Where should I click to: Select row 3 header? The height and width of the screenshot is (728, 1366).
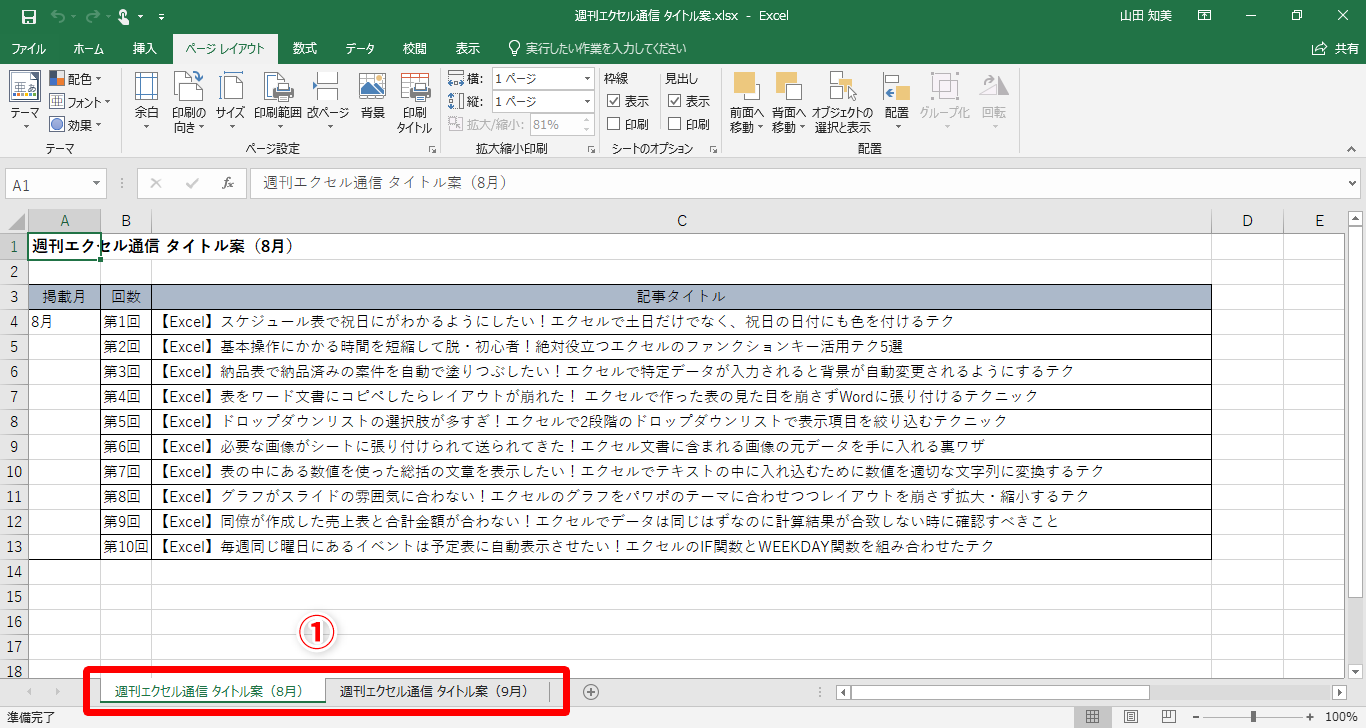[x=14, y=296]
